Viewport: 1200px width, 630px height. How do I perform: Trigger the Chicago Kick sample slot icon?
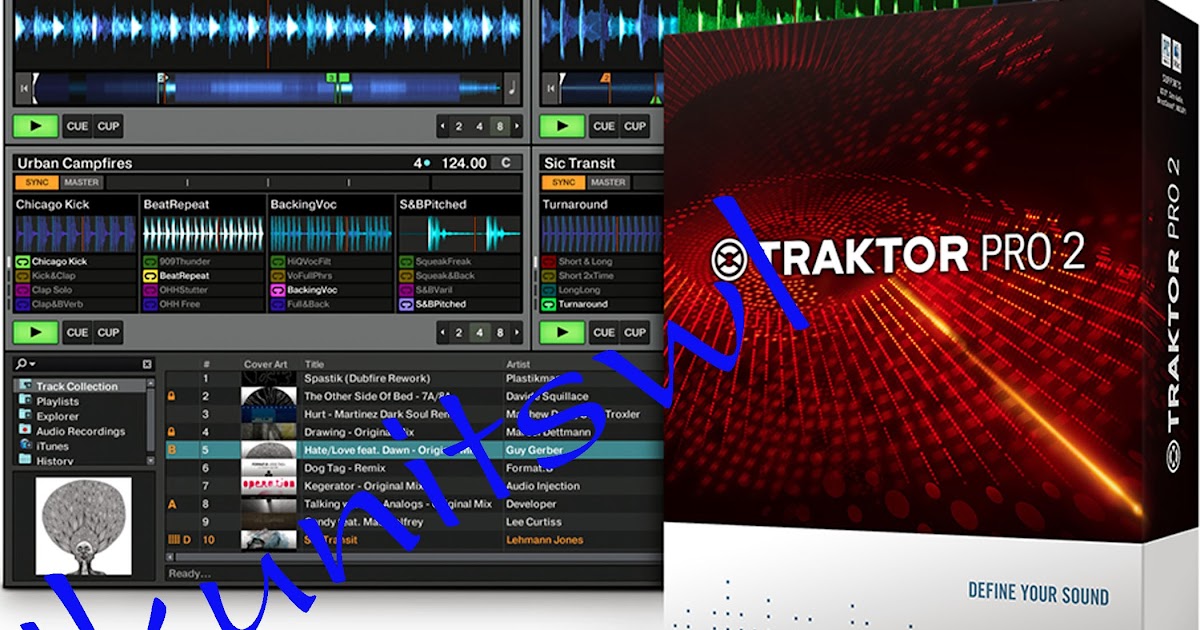tap(23, 262)
